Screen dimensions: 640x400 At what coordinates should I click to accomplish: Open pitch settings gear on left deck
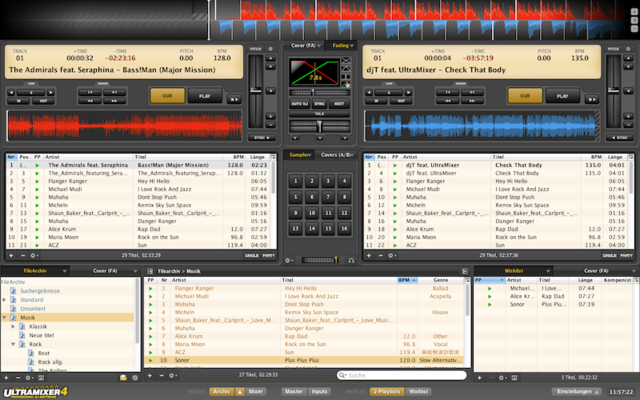(x=270, y=49)
